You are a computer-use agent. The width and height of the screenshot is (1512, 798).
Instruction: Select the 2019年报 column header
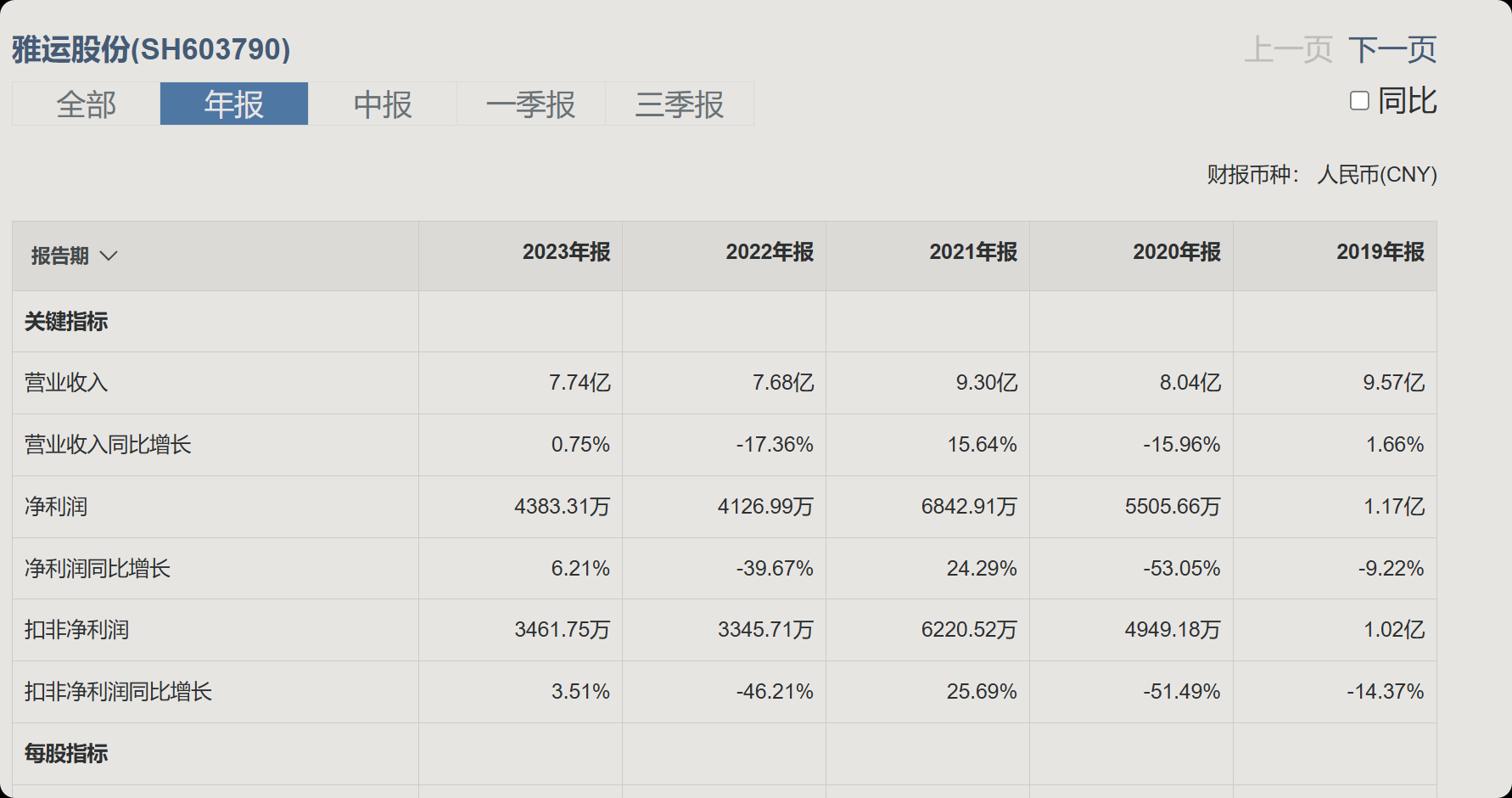tap(1380, 252)
